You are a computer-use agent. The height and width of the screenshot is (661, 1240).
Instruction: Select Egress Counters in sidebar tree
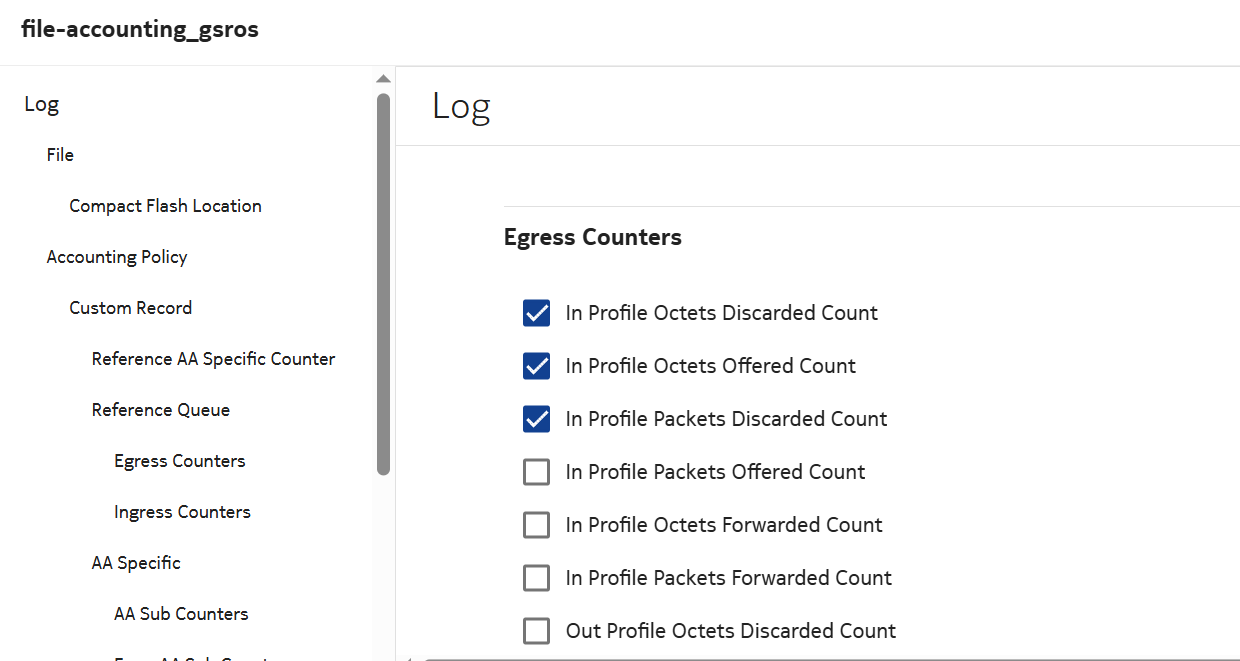click(179, 461)
